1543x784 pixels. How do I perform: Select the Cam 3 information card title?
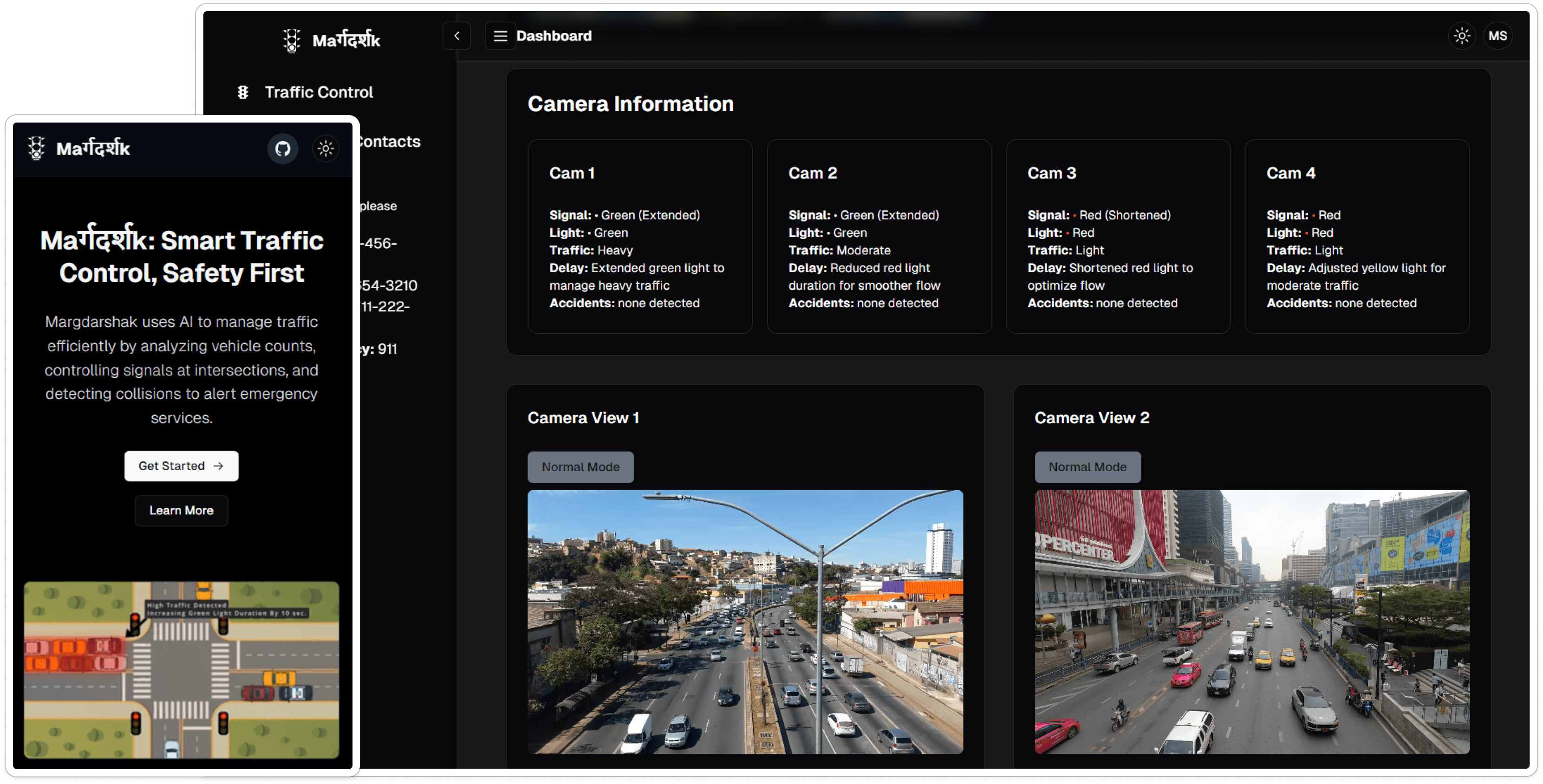point(1052,173)
